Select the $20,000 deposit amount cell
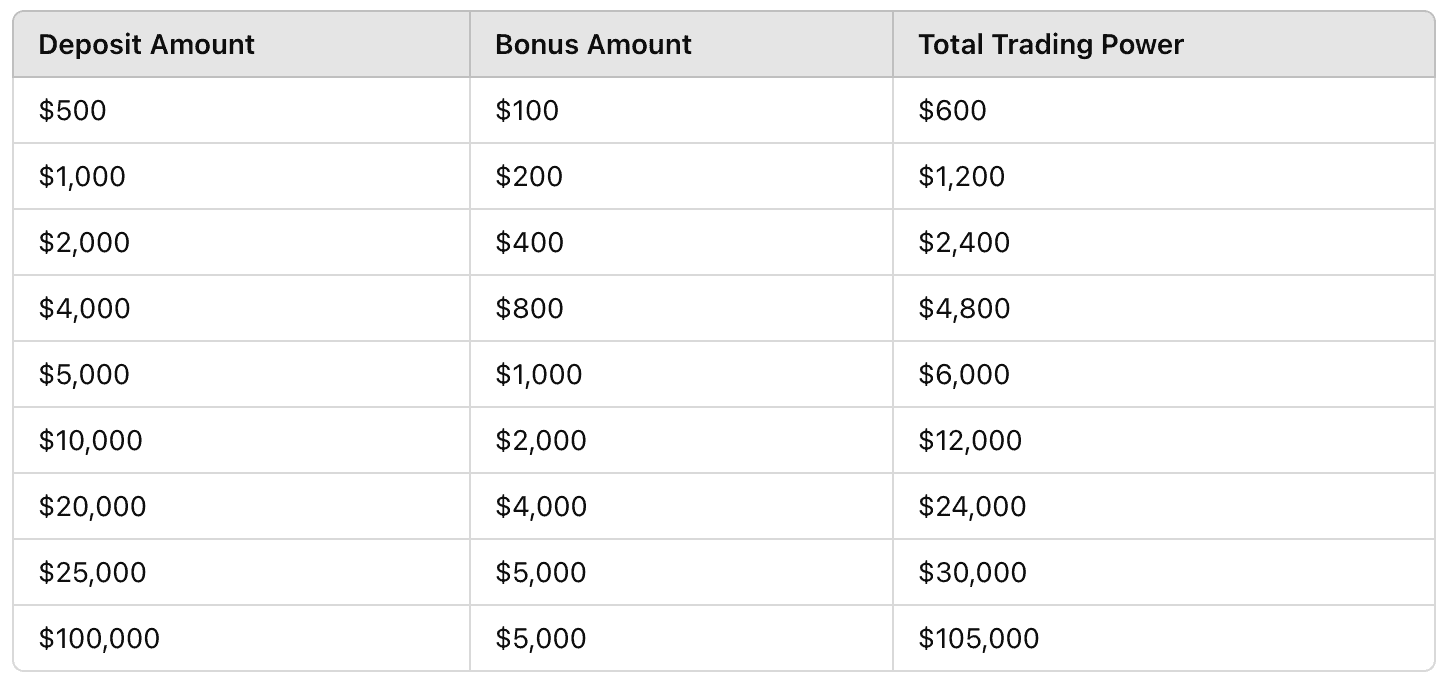The height and width of the screenshot is (682, 1450). click(92, 506)
